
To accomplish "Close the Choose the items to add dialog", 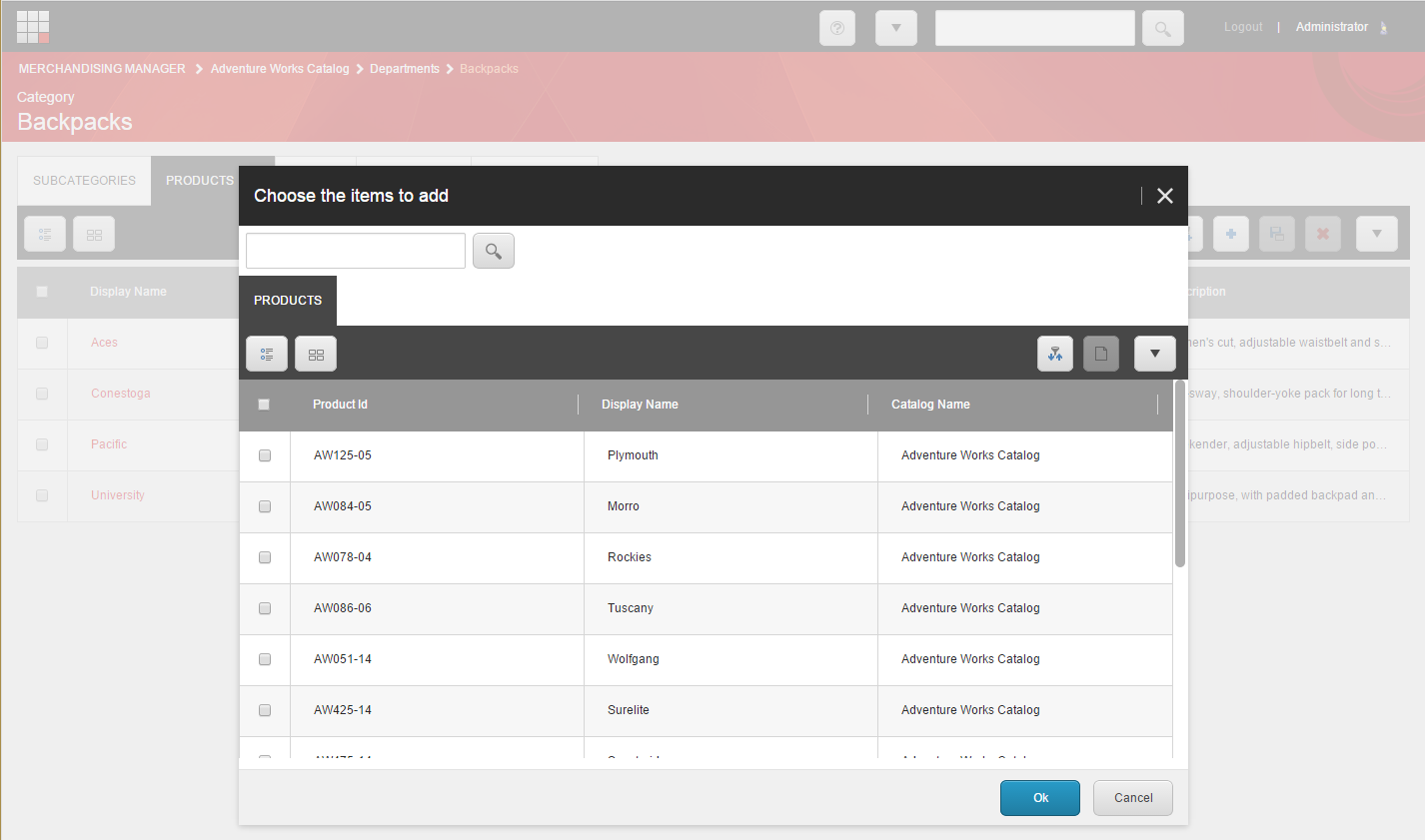I will pos(1164,196).
